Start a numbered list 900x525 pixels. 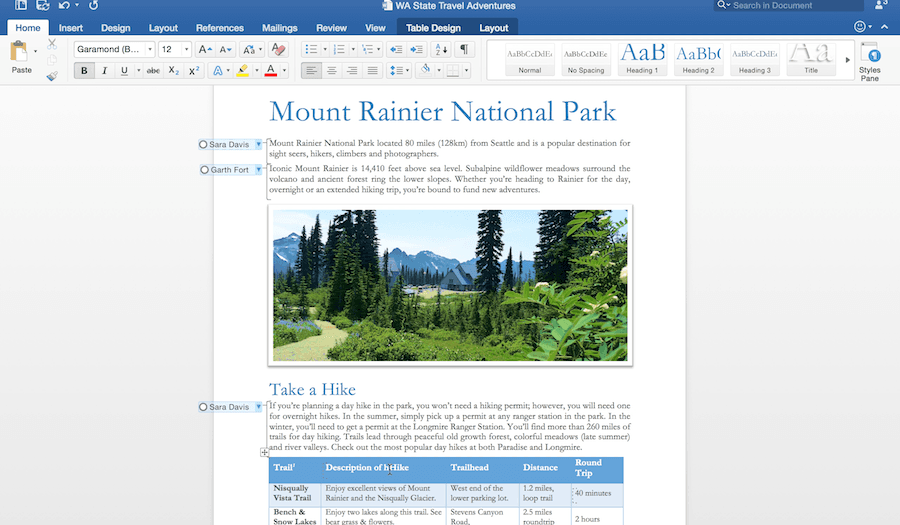[x=339, y=49]
